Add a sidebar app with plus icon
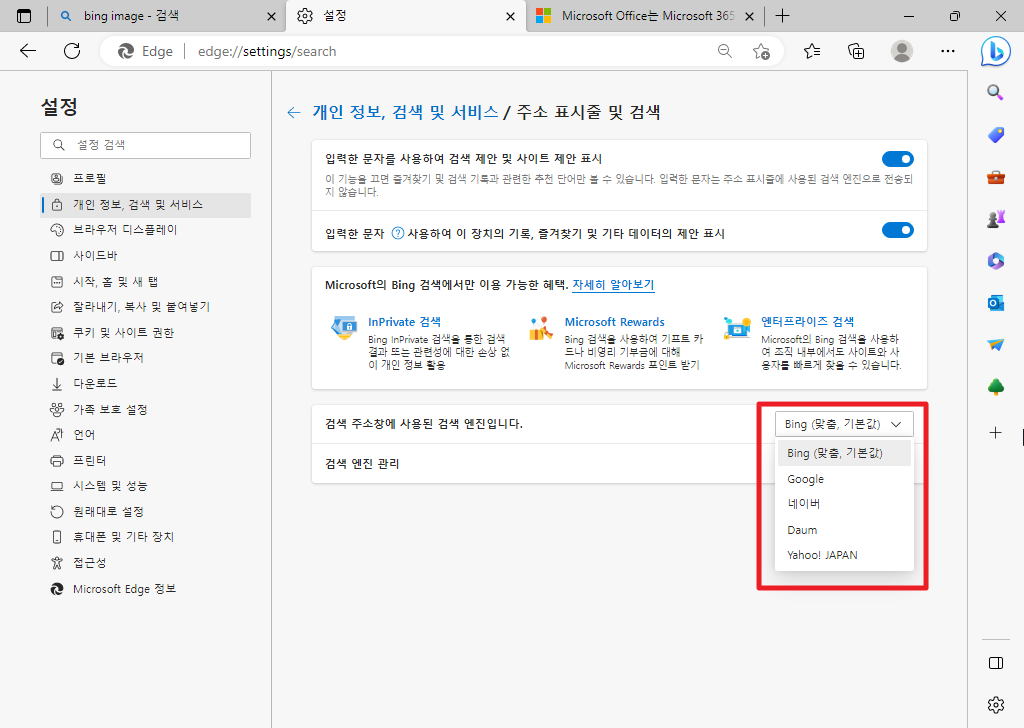The image size is (1024, 728). tap(995, 432)
